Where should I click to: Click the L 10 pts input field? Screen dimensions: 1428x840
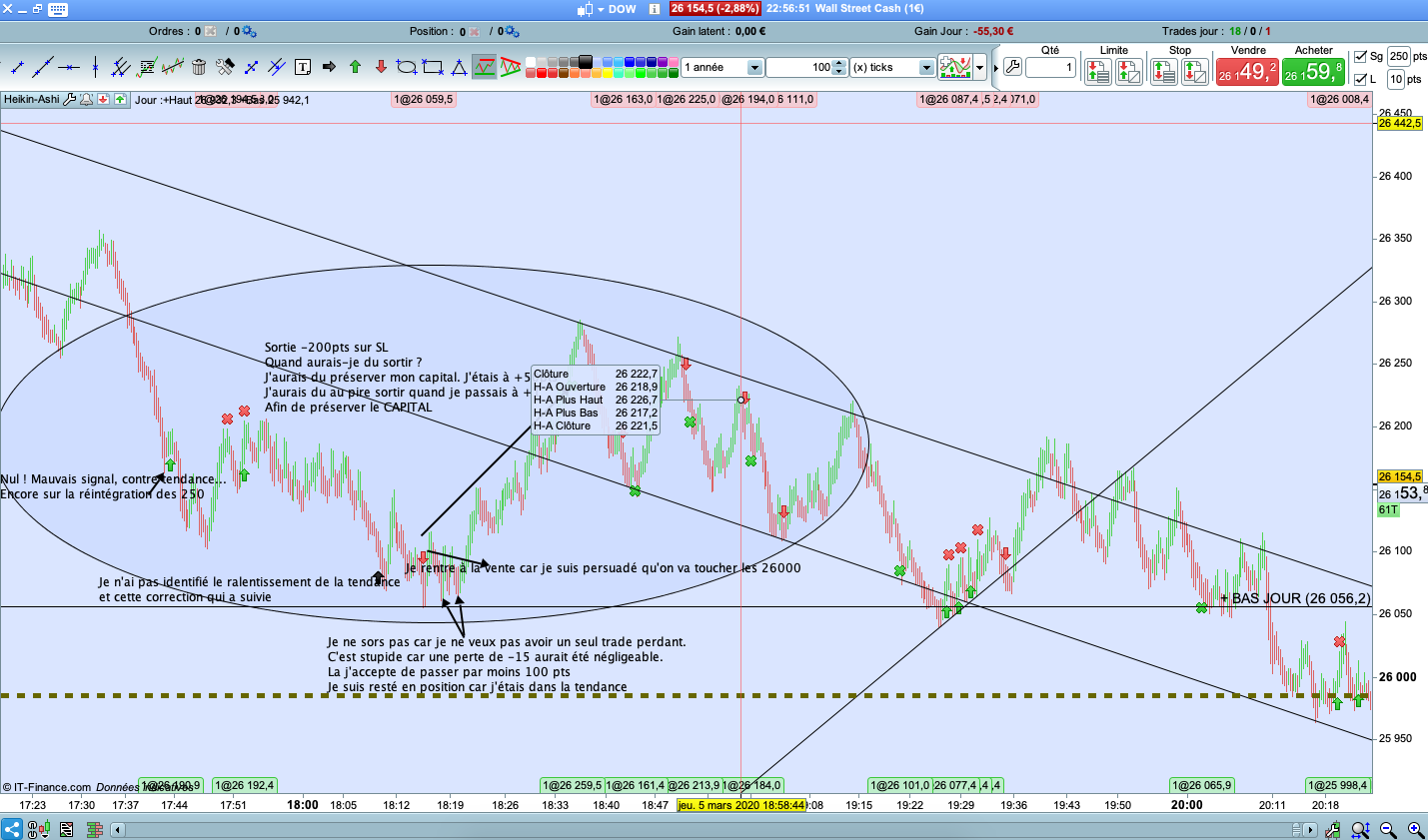tap(1397, 79)
